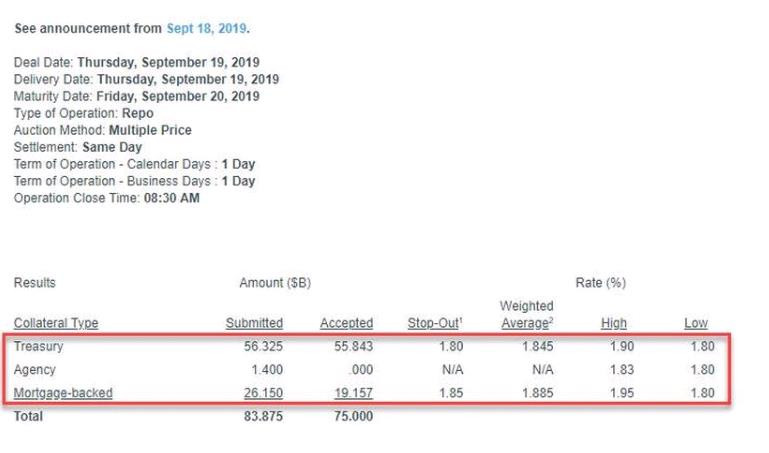Click the Treasury weighted average 1.845
Viewport: 769px width, 453px height.
click(534, 347)
